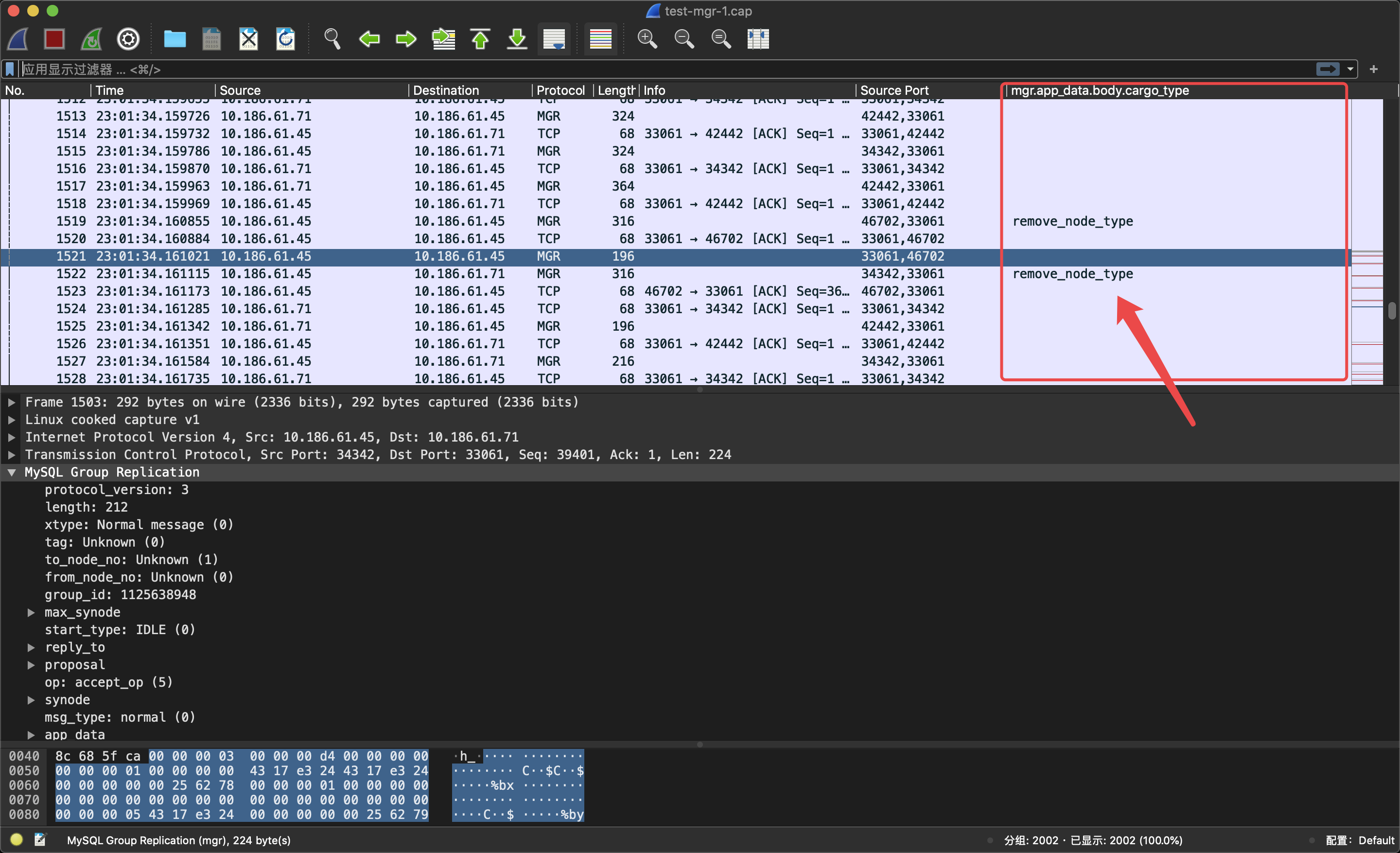Image resolution: width=1400 pixels, height=853 pixels.
Task: Open a capture file with folder icon
Action: [175, 38]
